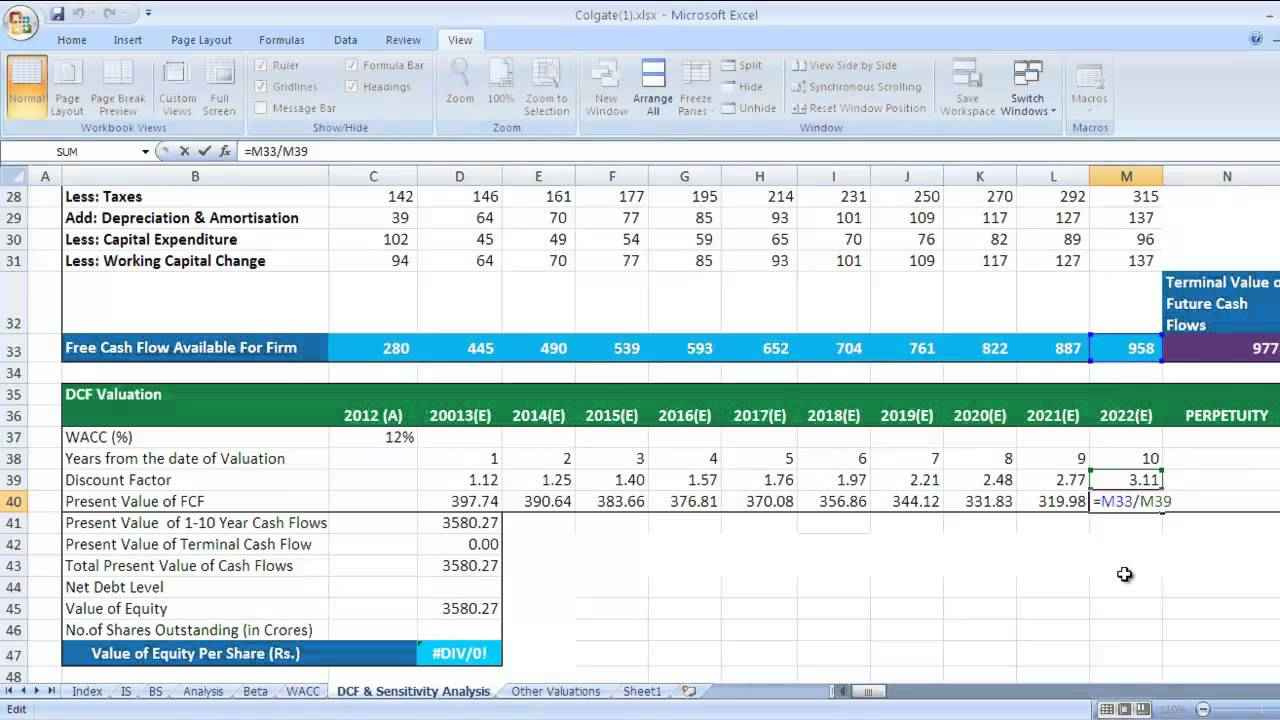Select the Sheet1 tab
The height and width of the screenshot is (720, 1280).
(642, 691)
